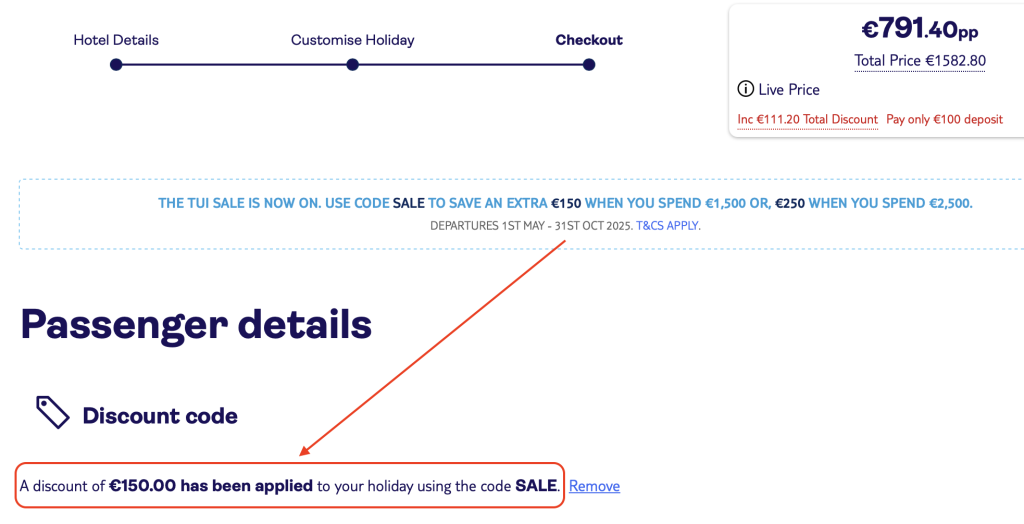
Task: Click Pay only €100 deposit text
Action: tap(944, 120)
